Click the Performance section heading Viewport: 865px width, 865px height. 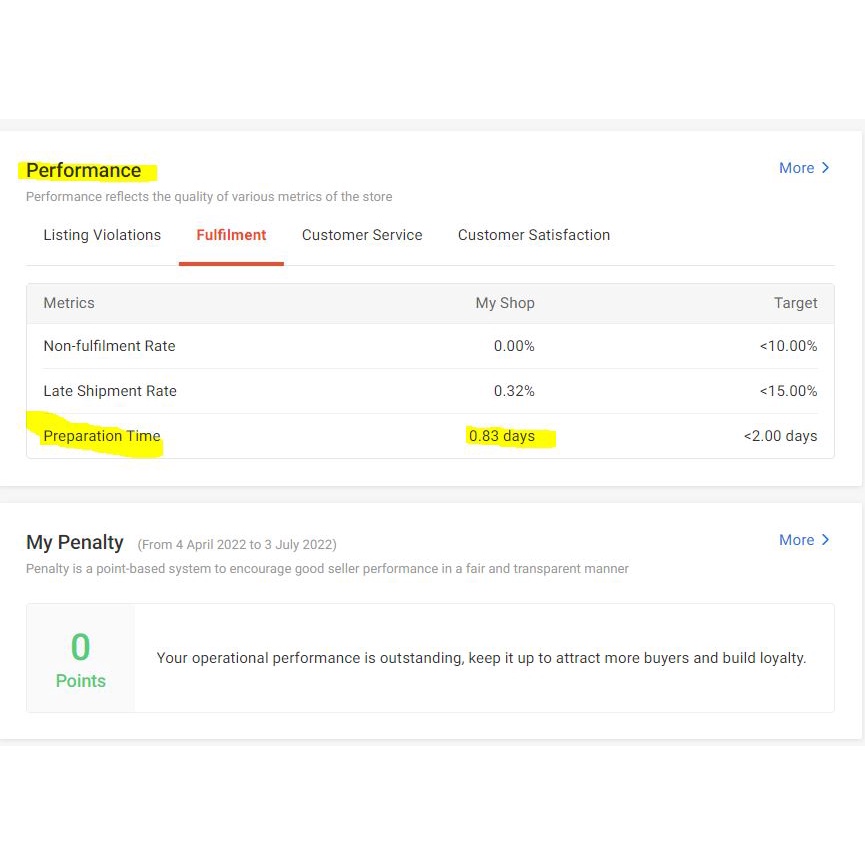coord(84,170)
